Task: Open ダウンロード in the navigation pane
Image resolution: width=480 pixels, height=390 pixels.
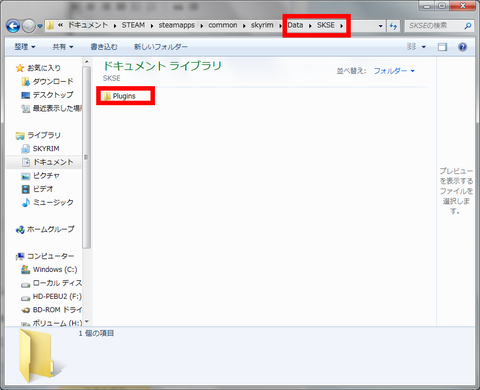Action: (x=53, y=81)
